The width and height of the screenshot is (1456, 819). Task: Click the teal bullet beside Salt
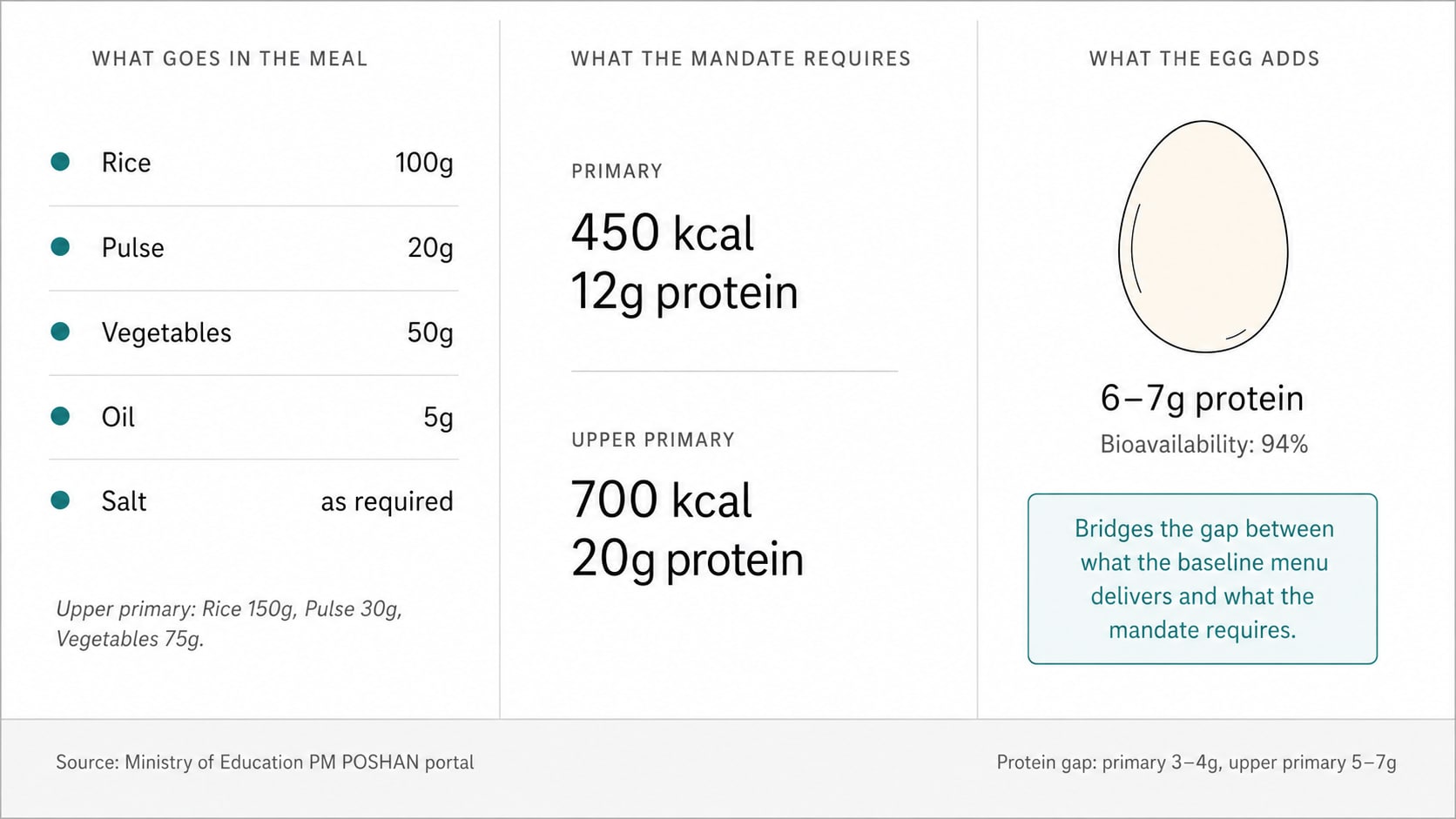[x=60, y=500]
